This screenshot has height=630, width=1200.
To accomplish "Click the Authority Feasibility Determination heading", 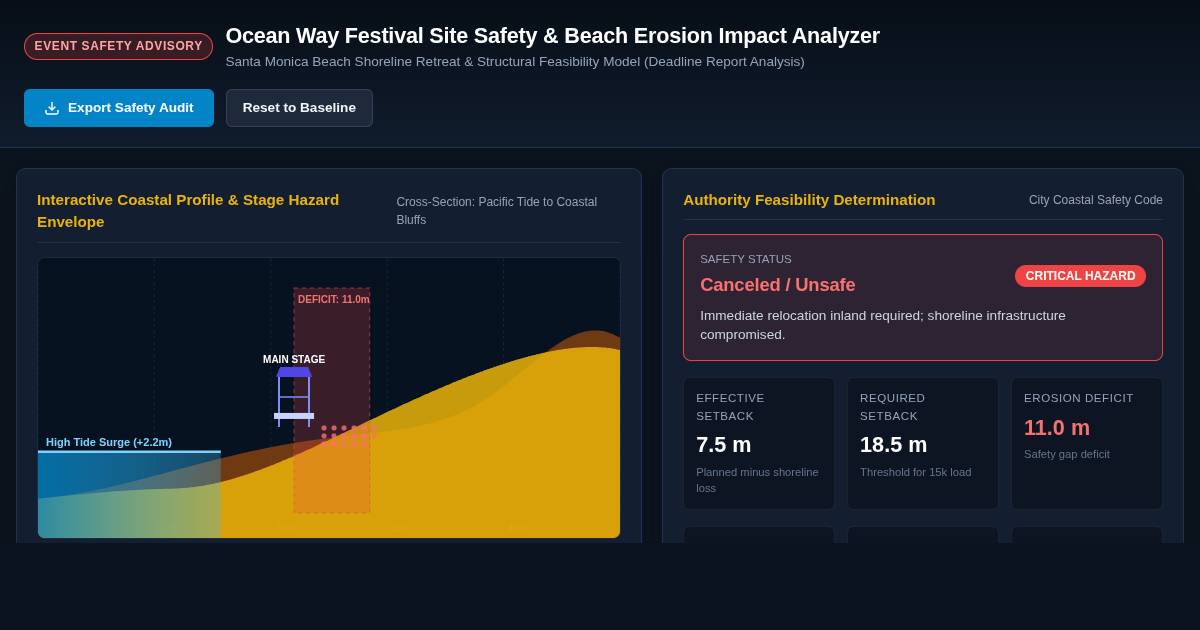I will coord(809,200).
